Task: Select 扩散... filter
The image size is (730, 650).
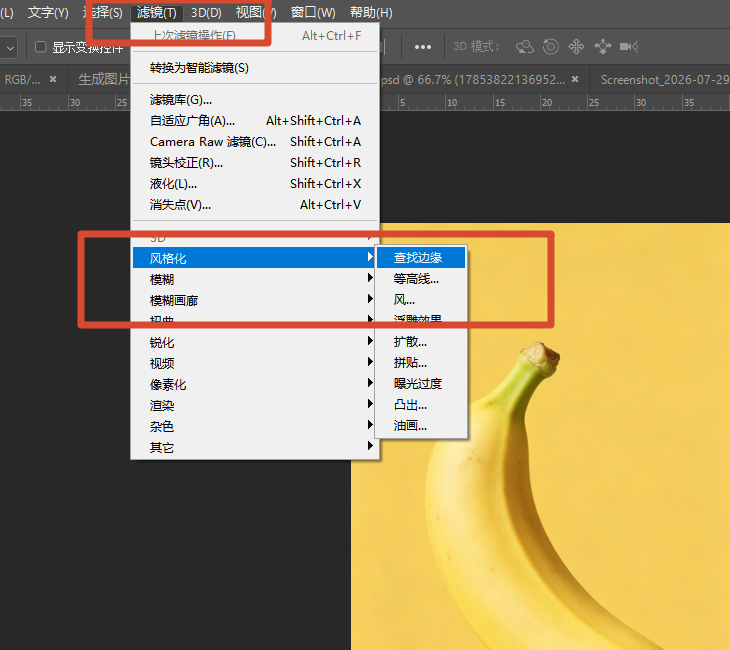Action: pyautogui.click(x=421, y=342)
